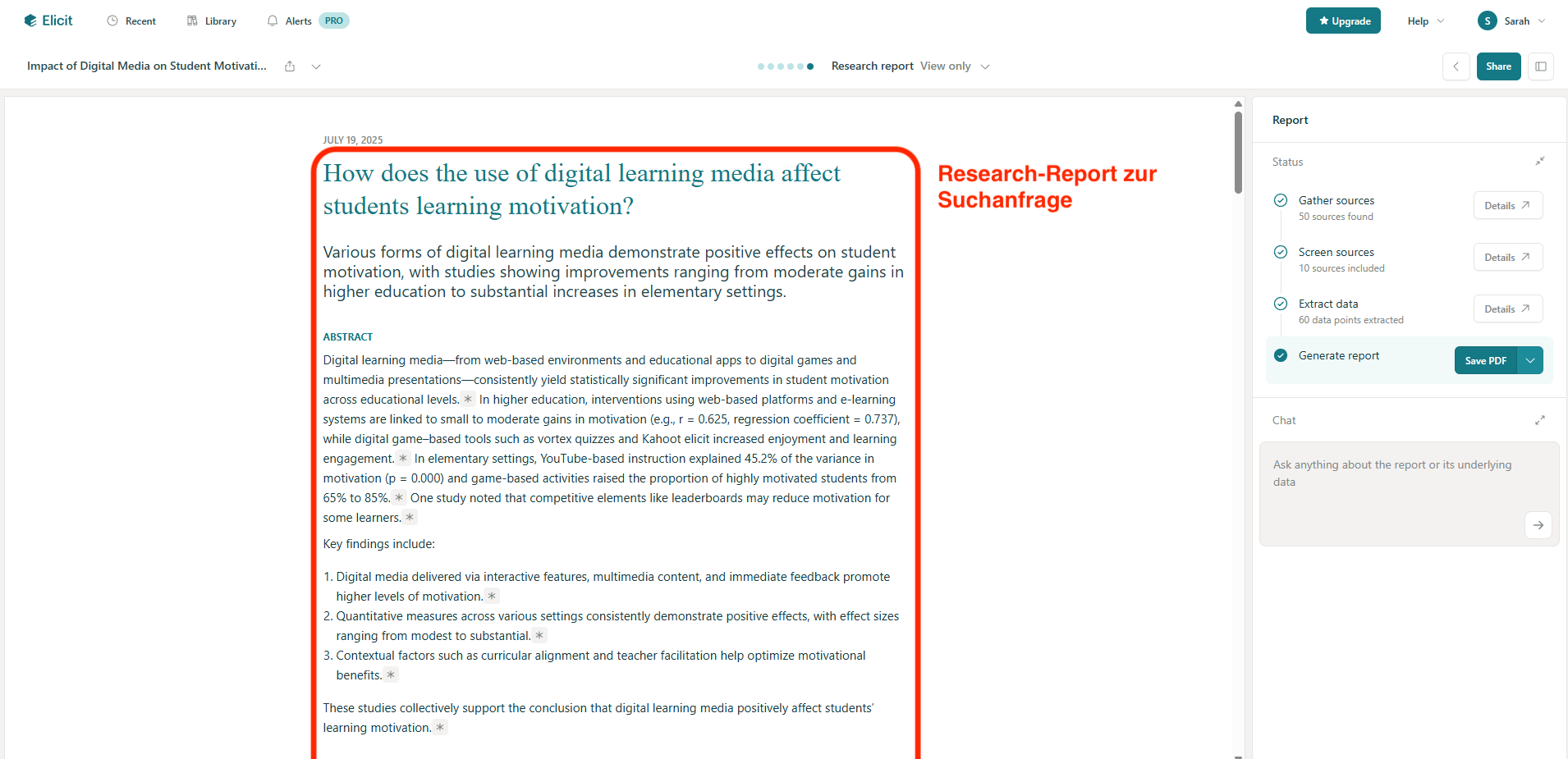Click the back chevron button near Share
The height and width of the screenshot is (759, 1568).
[1456, 66]
